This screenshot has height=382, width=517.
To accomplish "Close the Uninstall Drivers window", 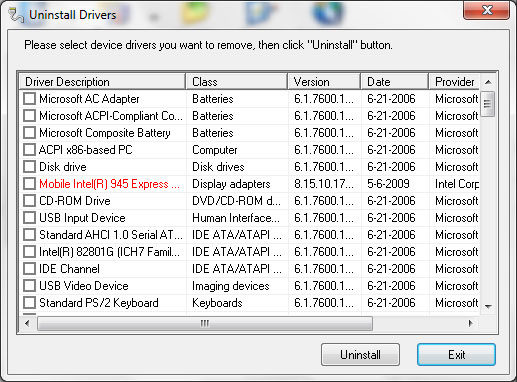I will (x=487, y=10).
